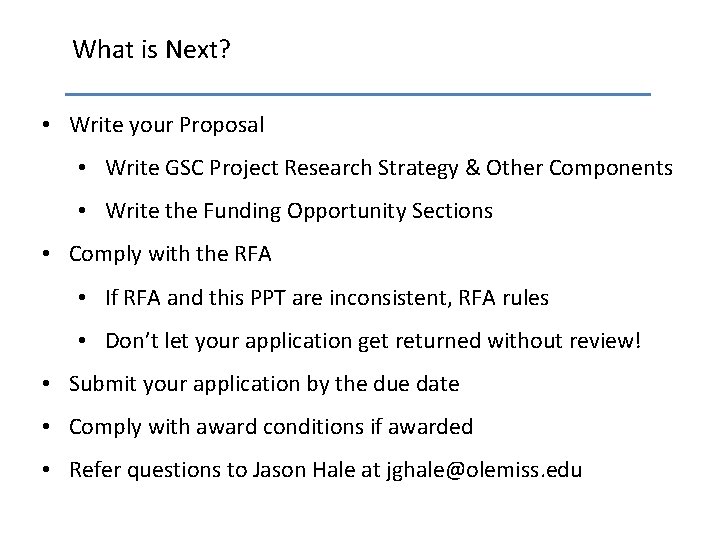Click the bullet dot beside 'Refer questions'

point(46,470)
